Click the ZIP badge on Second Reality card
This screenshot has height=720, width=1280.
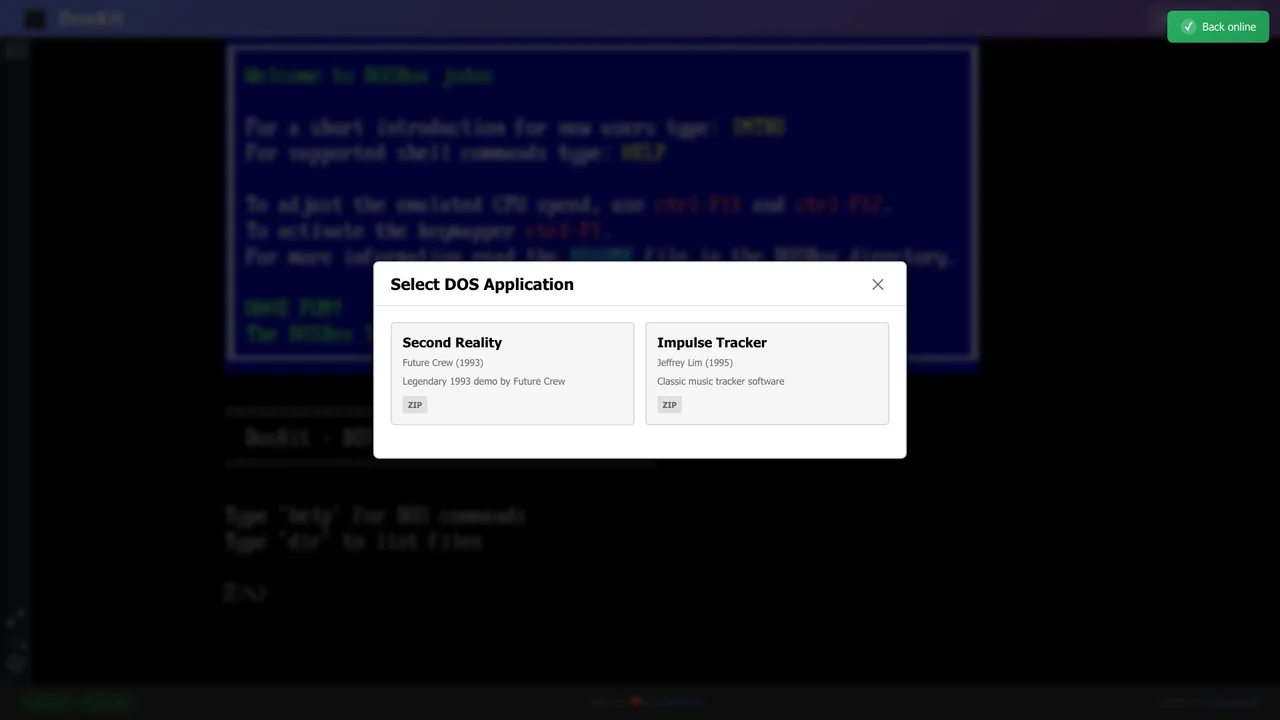[414, 404]
